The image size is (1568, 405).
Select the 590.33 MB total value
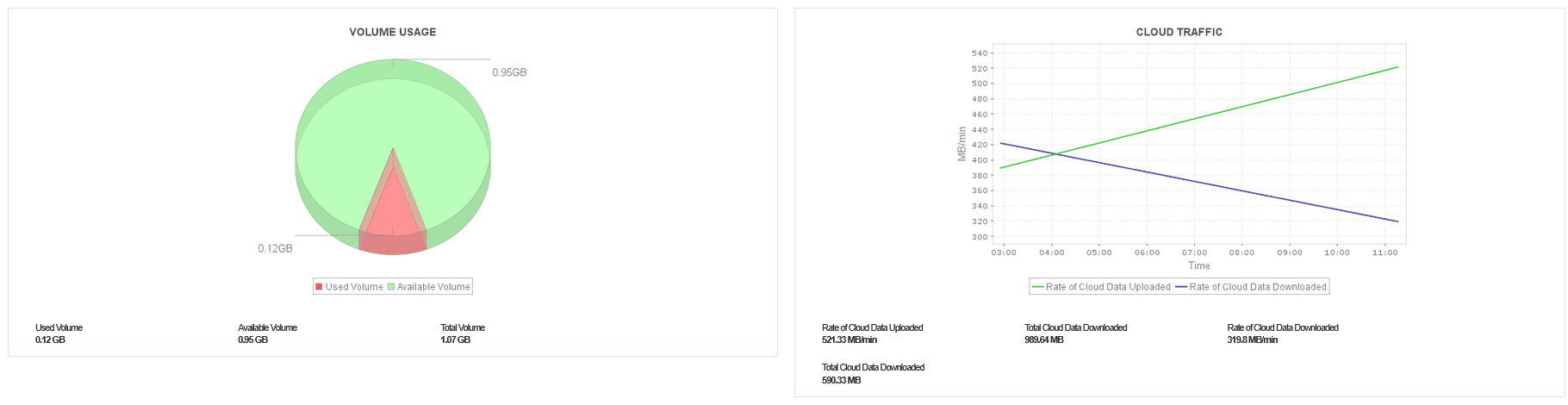[x=842, y=380]
